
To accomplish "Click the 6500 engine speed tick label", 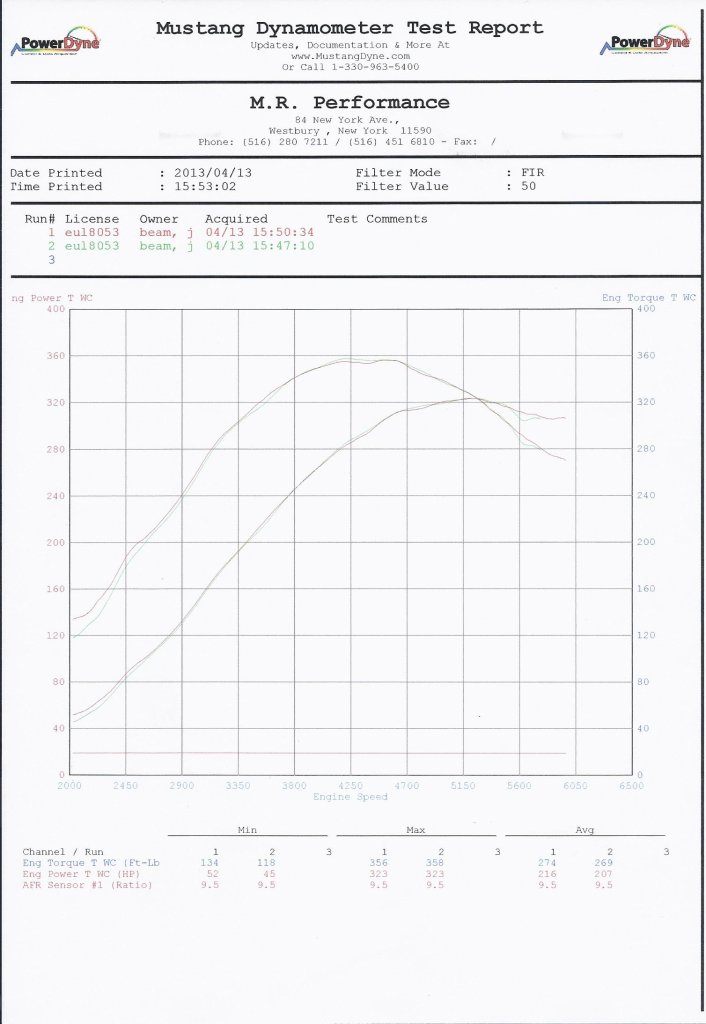I will [632, 786].
